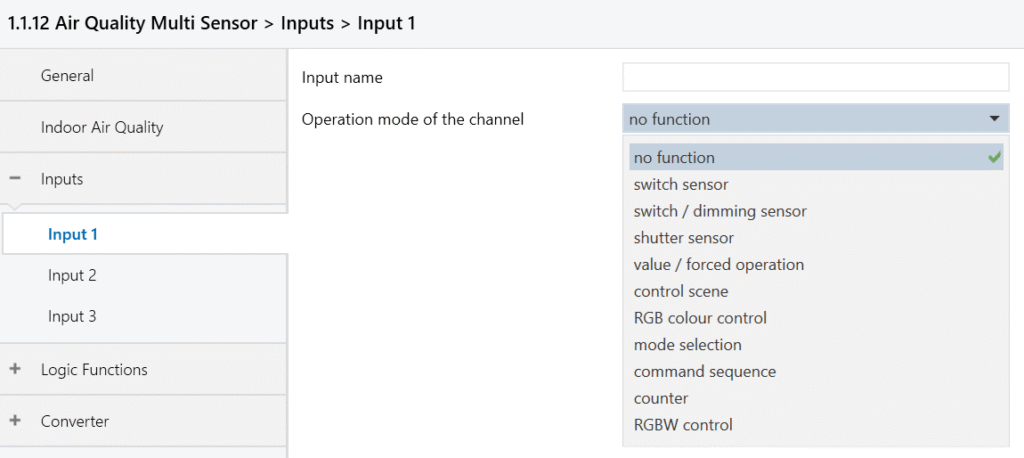Choose 'switch sensor' operation mode

(680, 184)
